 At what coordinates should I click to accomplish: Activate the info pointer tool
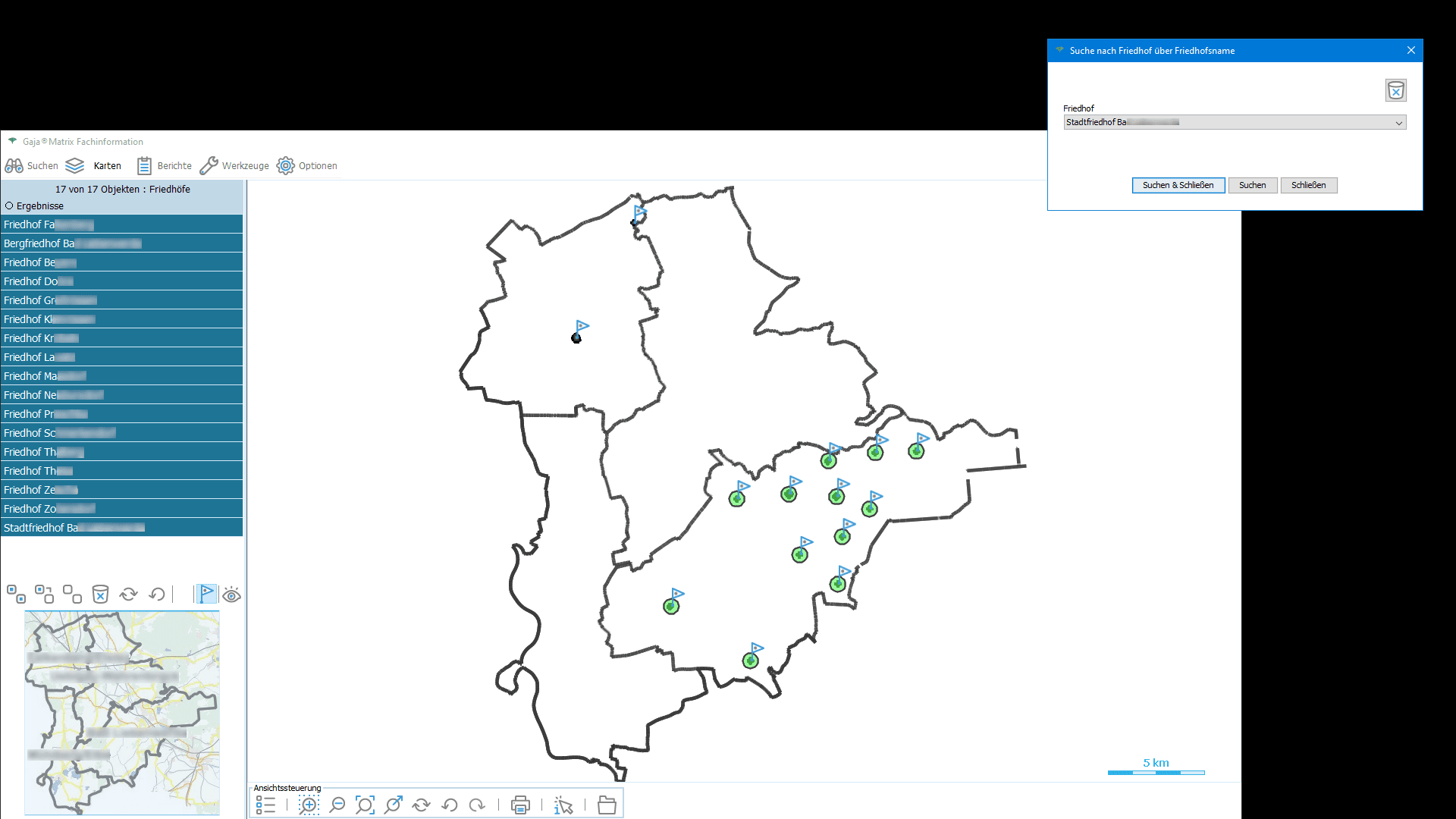tap(563, 805)
